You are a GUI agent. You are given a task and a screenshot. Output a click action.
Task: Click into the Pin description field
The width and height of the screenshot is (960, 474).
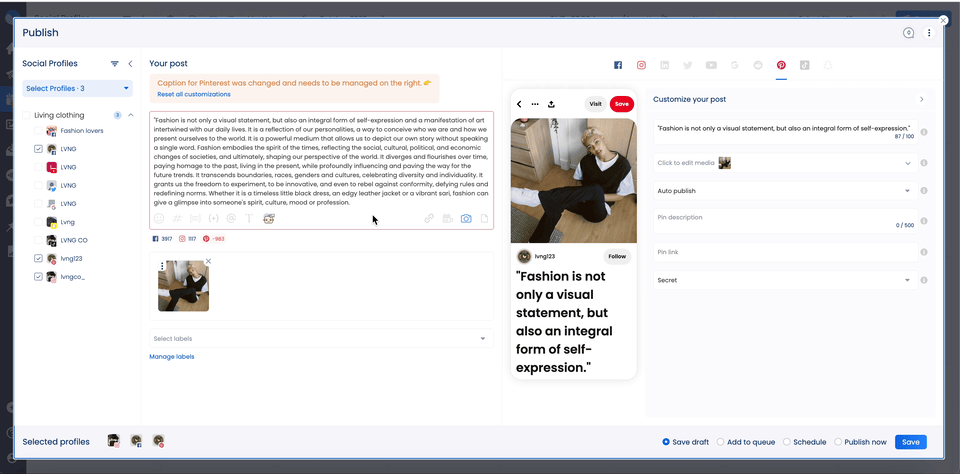pyautogui.click(x=786, y=221)
